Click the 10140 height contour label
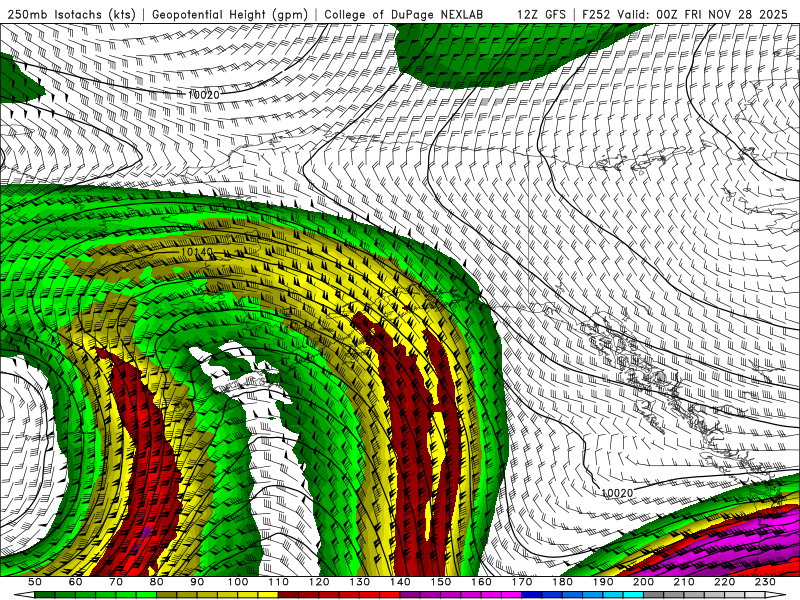This screenshot has width=800, height=600. [197, 252]
